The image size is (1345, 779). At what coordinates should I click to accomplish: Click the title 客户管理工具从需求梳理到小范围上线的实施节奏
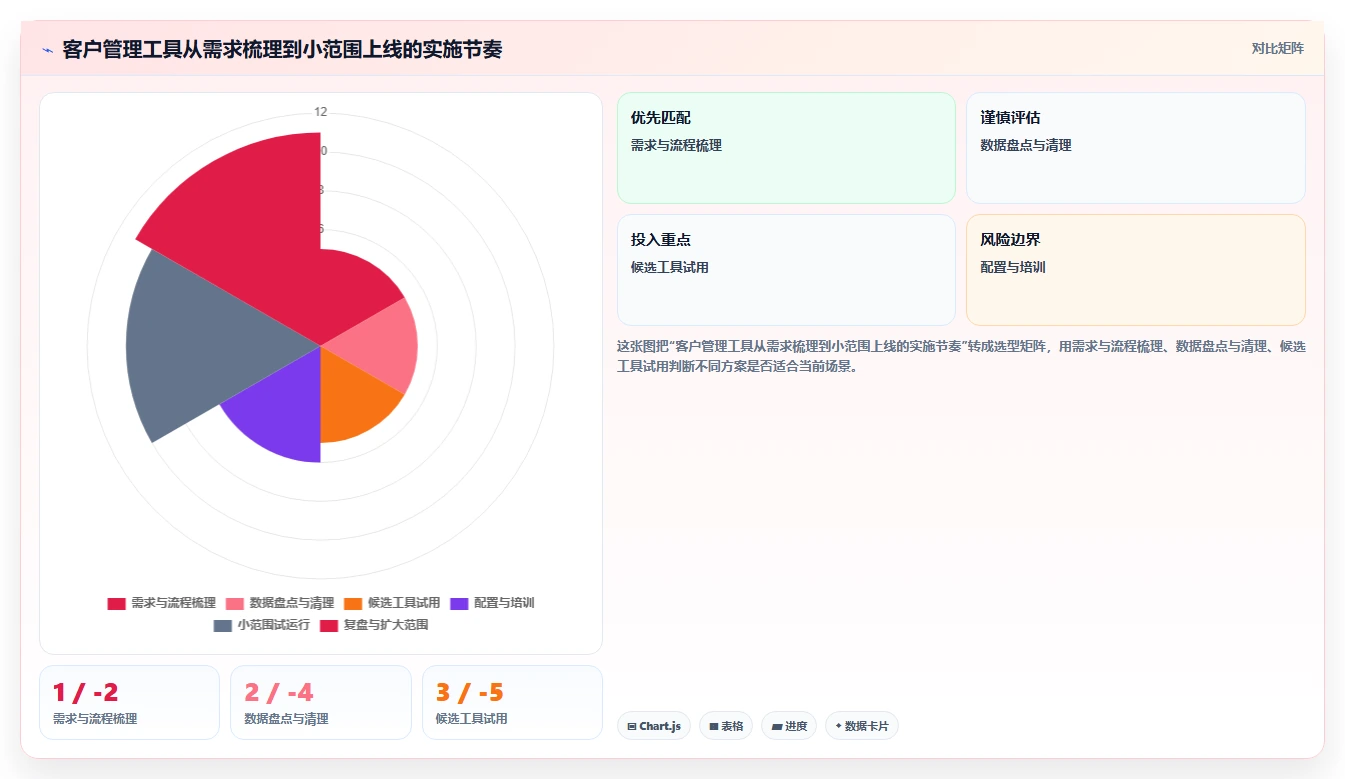[x=282, y=49]
